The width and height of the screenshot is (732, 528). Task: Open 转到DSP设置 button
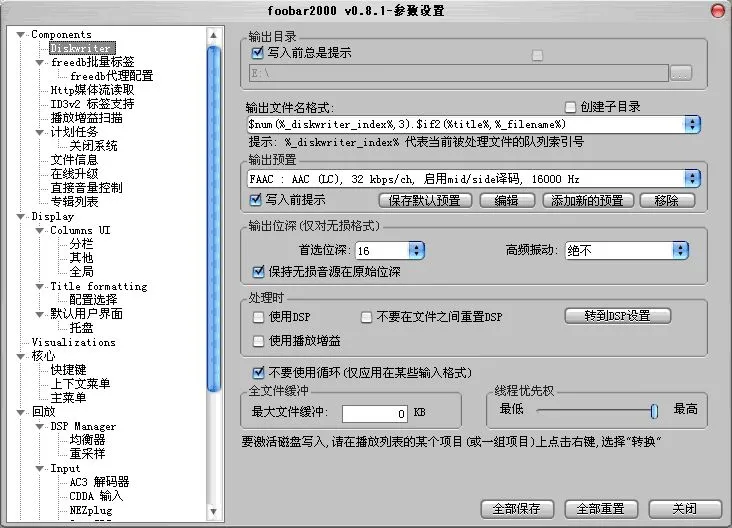click(618, 316)
